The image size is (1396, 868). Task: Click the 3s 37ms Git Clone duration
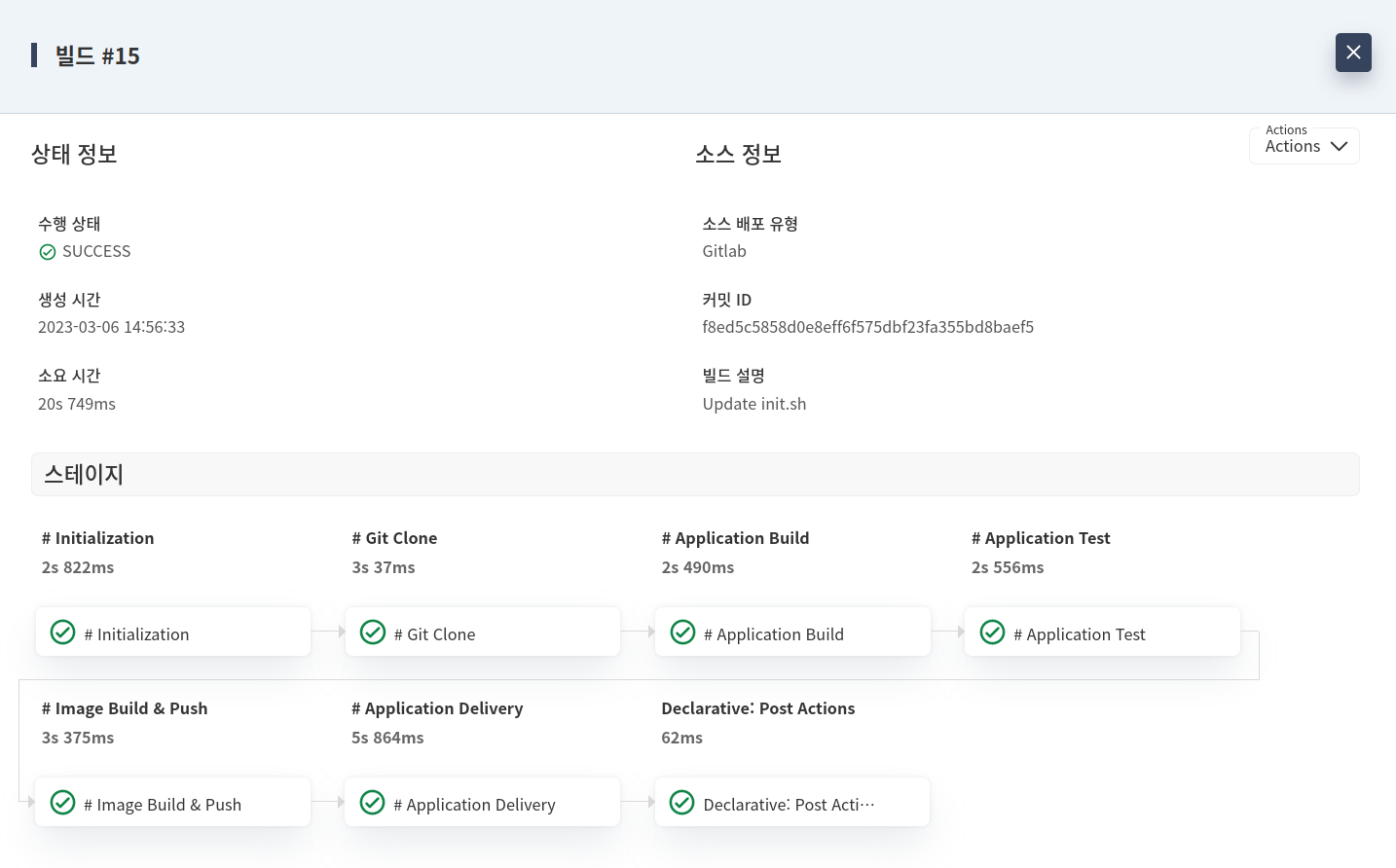(384, 567)
